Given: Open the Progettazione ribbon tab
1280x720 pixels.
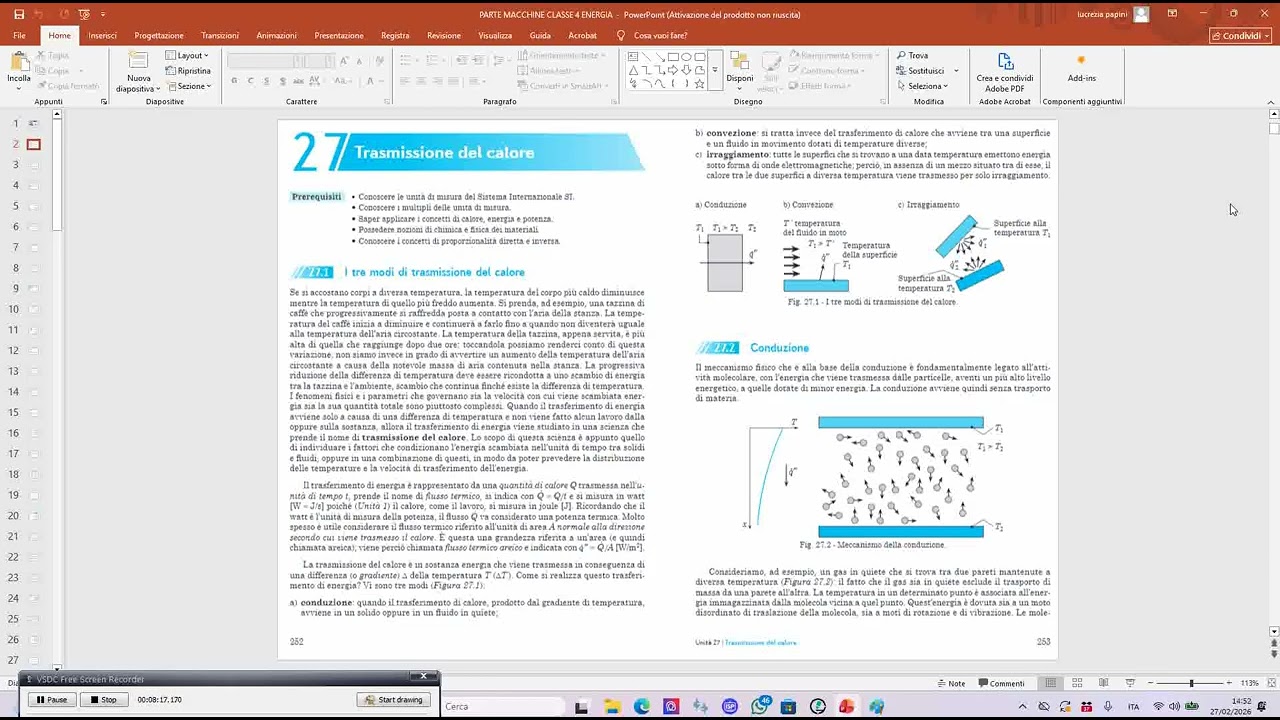Looking at the screenshot, I should [x=159, y=35].
